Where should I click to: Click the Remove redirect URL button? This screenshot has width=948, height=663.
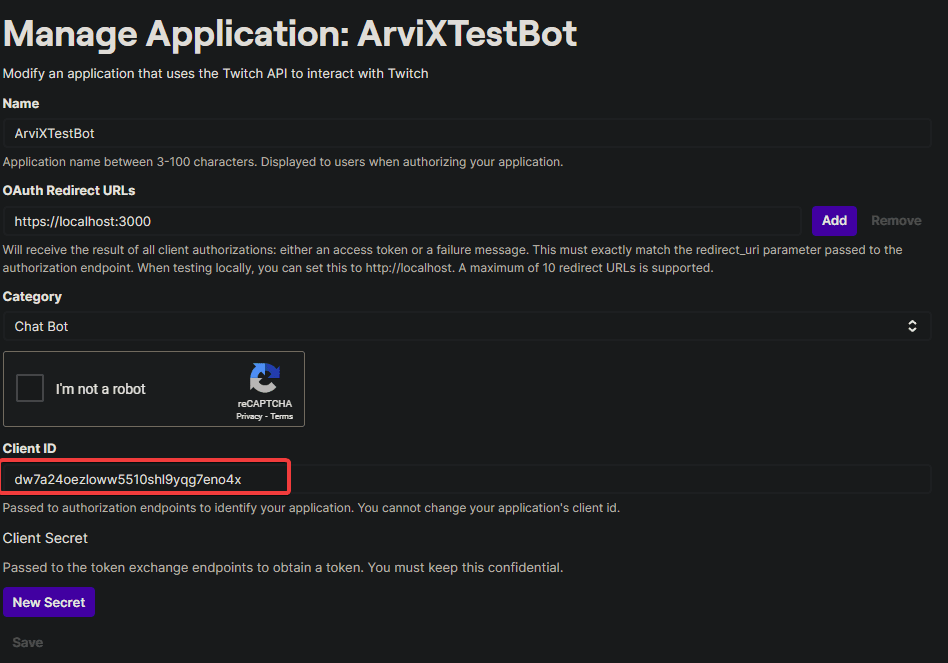(896, 221)
